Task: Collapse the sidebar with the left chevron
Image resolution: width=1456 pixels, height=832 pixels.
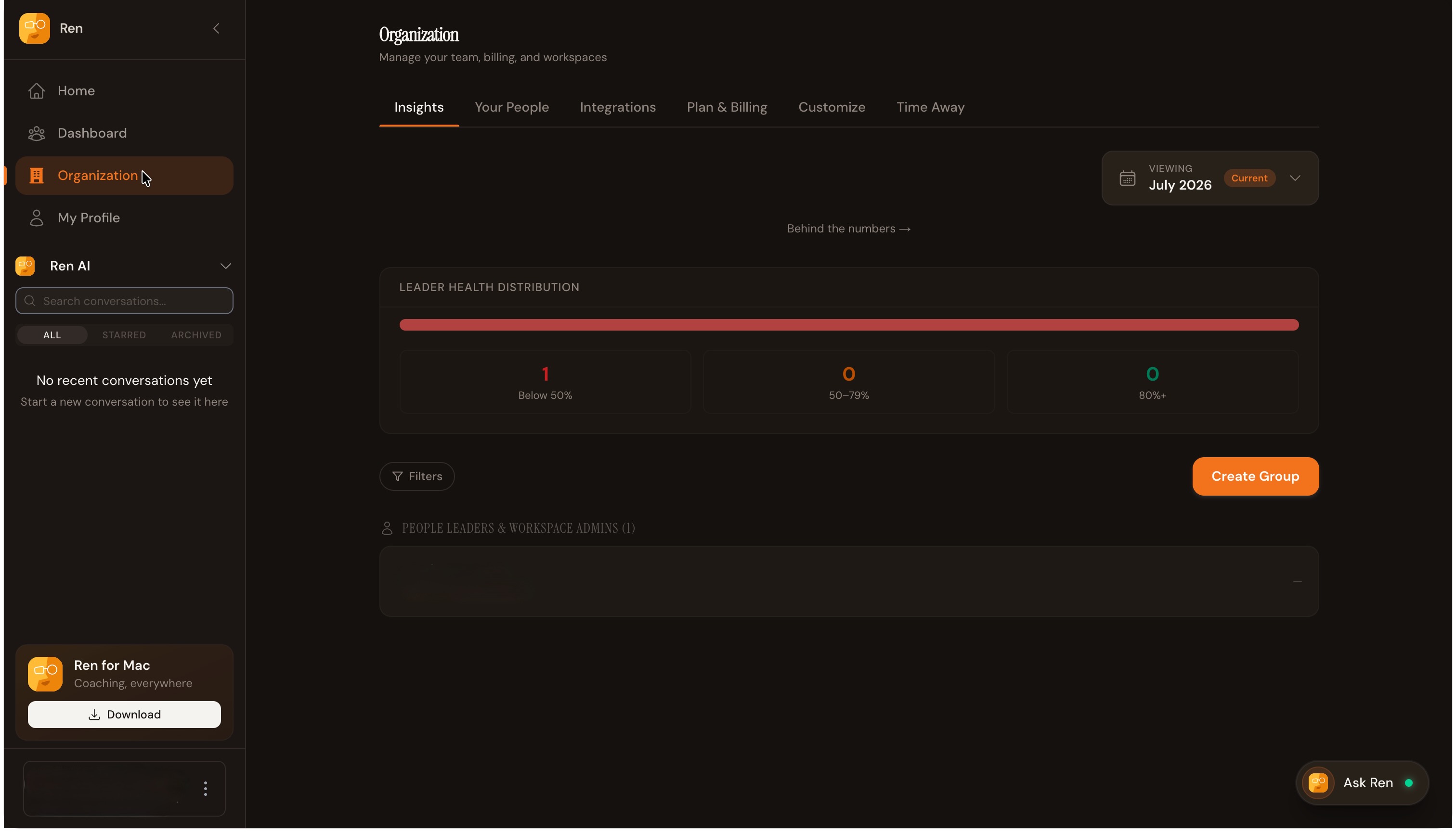Action: click(x=216, y=28)
